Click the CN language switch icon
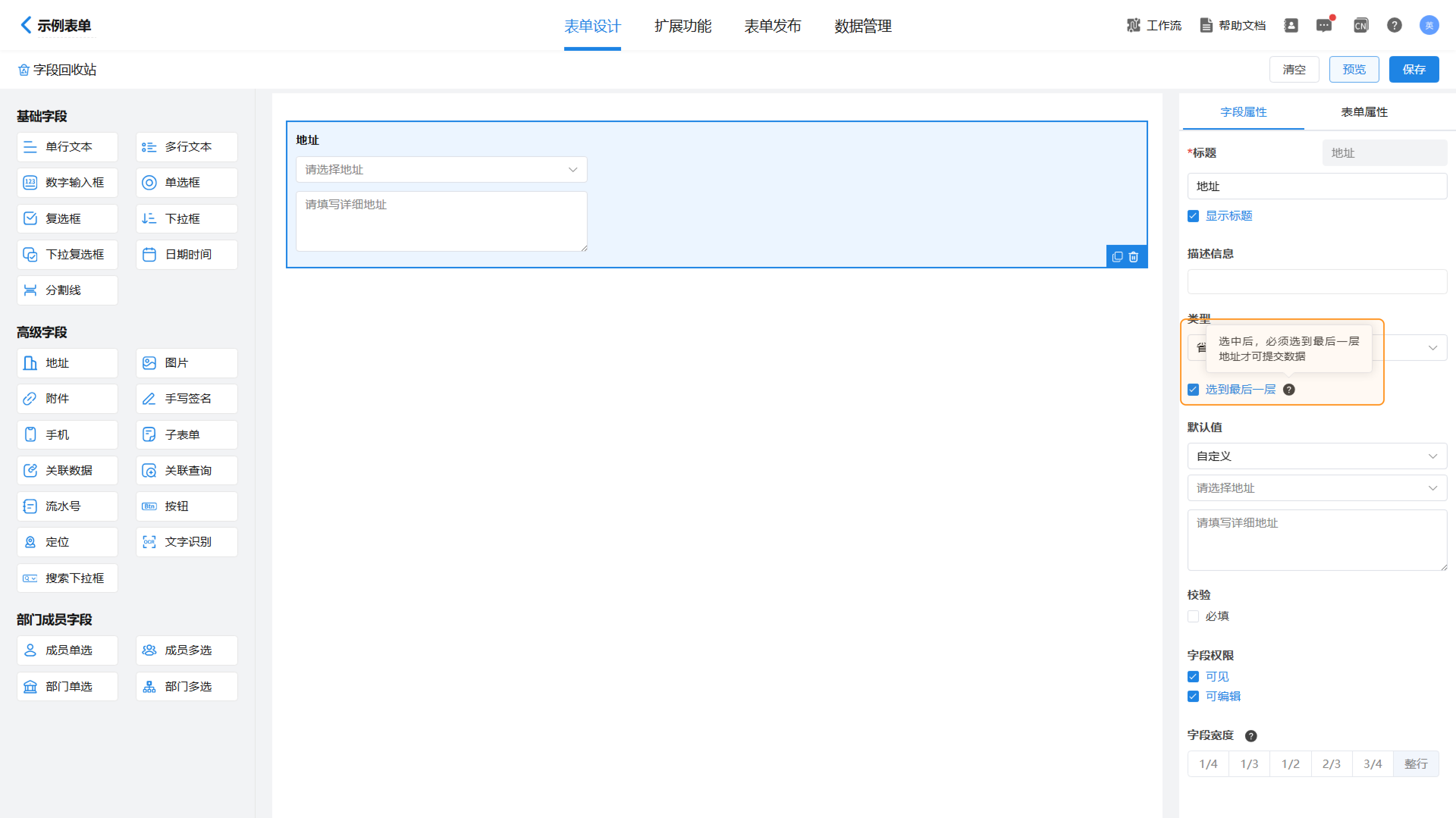The image size is (1456, 818). coord(1360,25)
